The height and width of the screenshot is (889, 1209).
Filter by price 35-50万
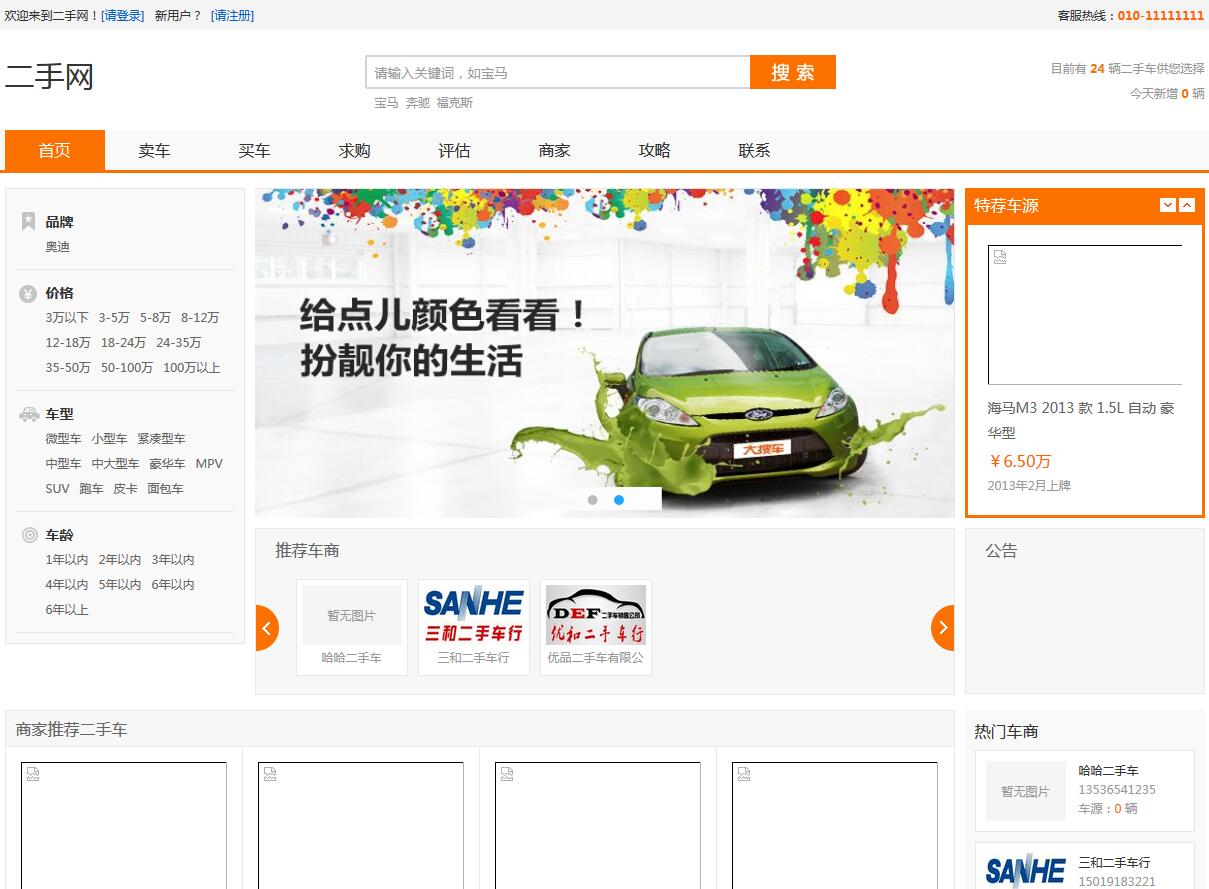(x=68, y=368)
